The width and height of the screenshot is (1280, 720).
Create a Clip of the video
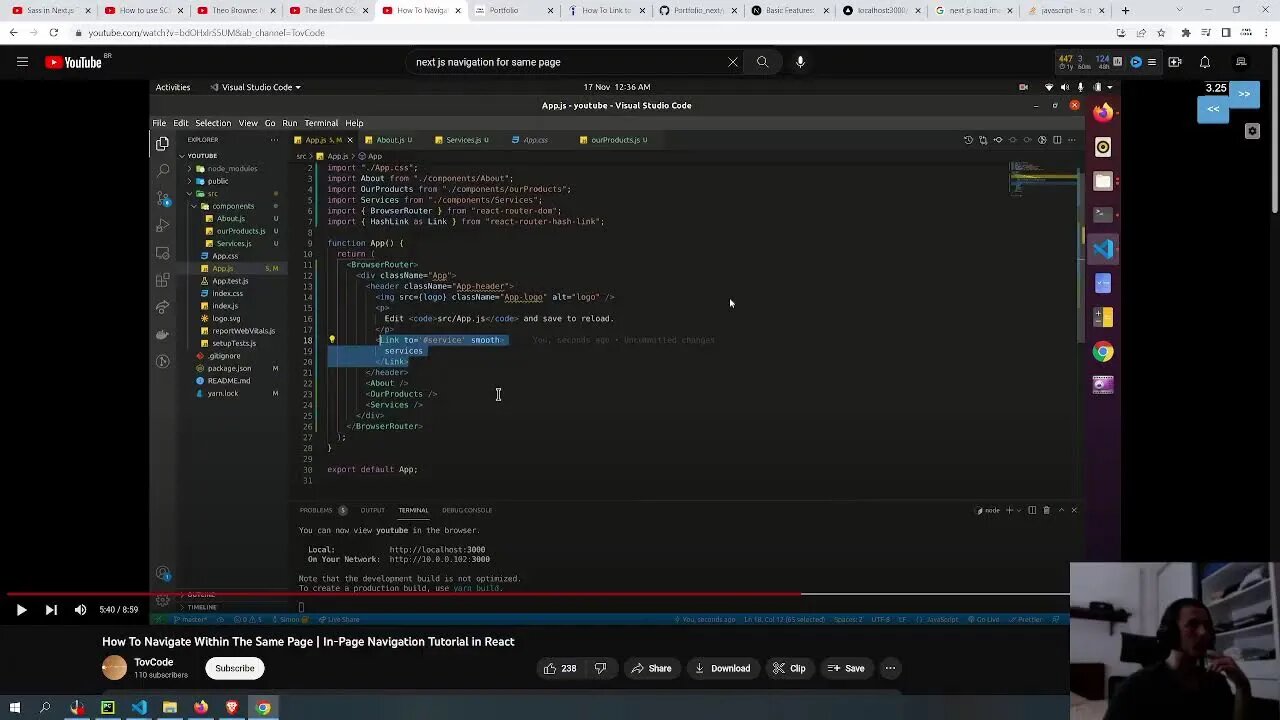pos(789,668)
